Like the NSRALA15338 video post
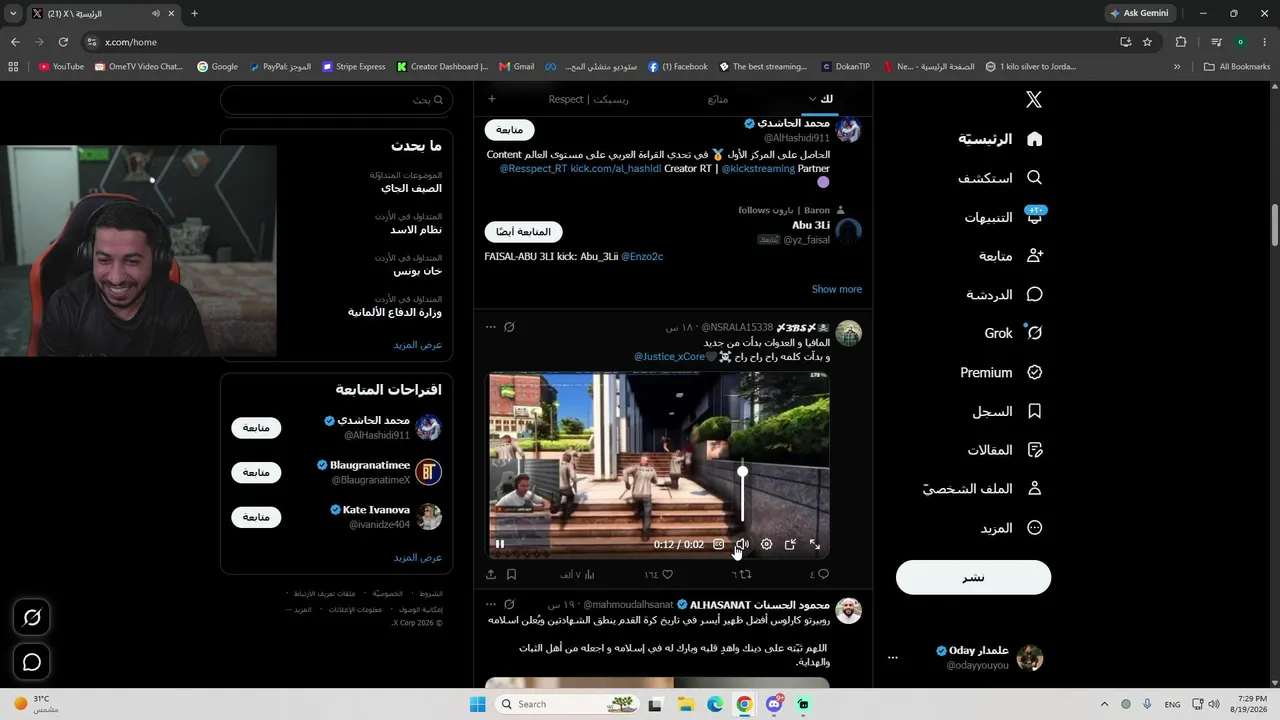The width and height of the screenshot is (1280, 720). pyautogui.click(x=659, y=574)
